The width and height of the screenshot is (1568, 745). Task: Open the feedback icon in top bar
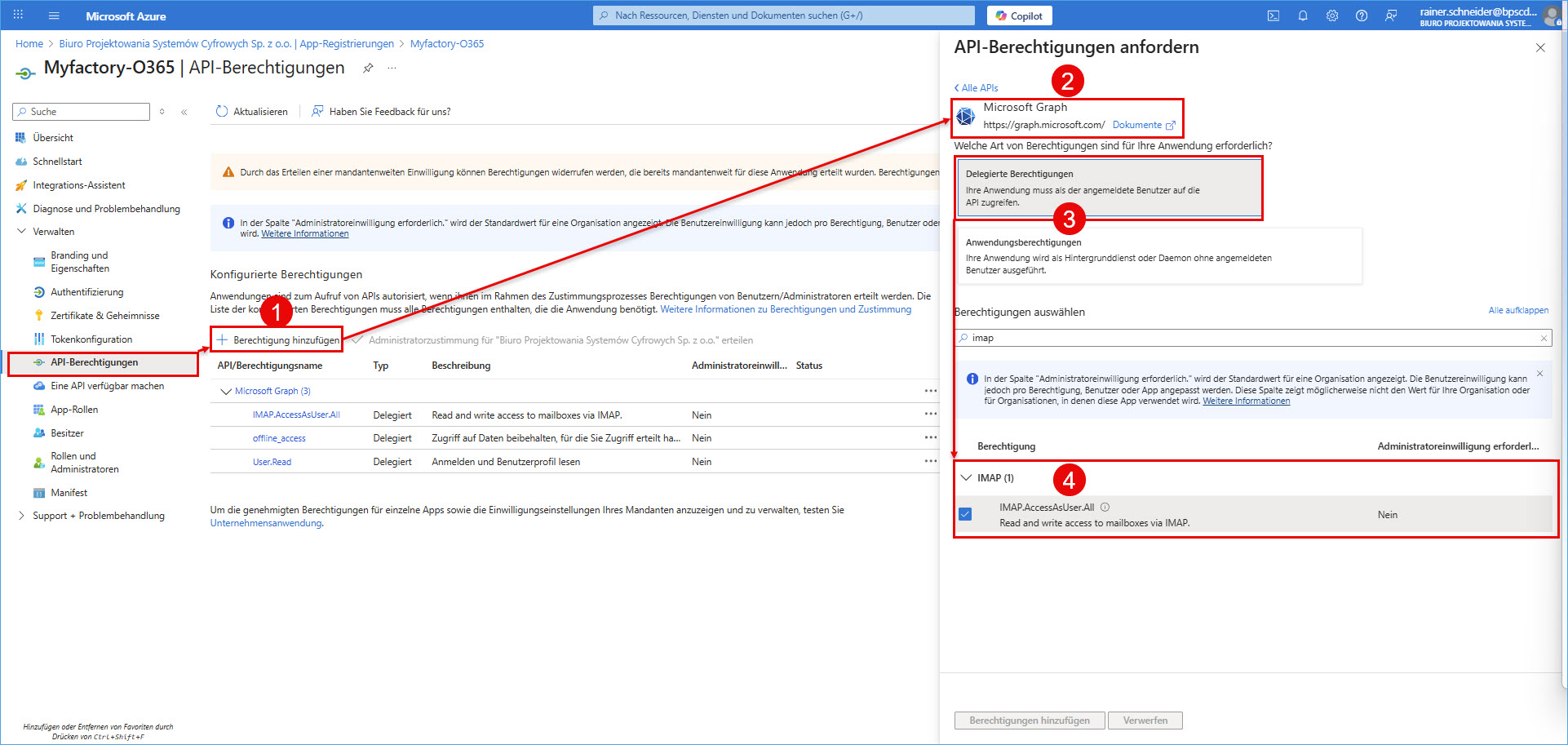(1391, 16)
